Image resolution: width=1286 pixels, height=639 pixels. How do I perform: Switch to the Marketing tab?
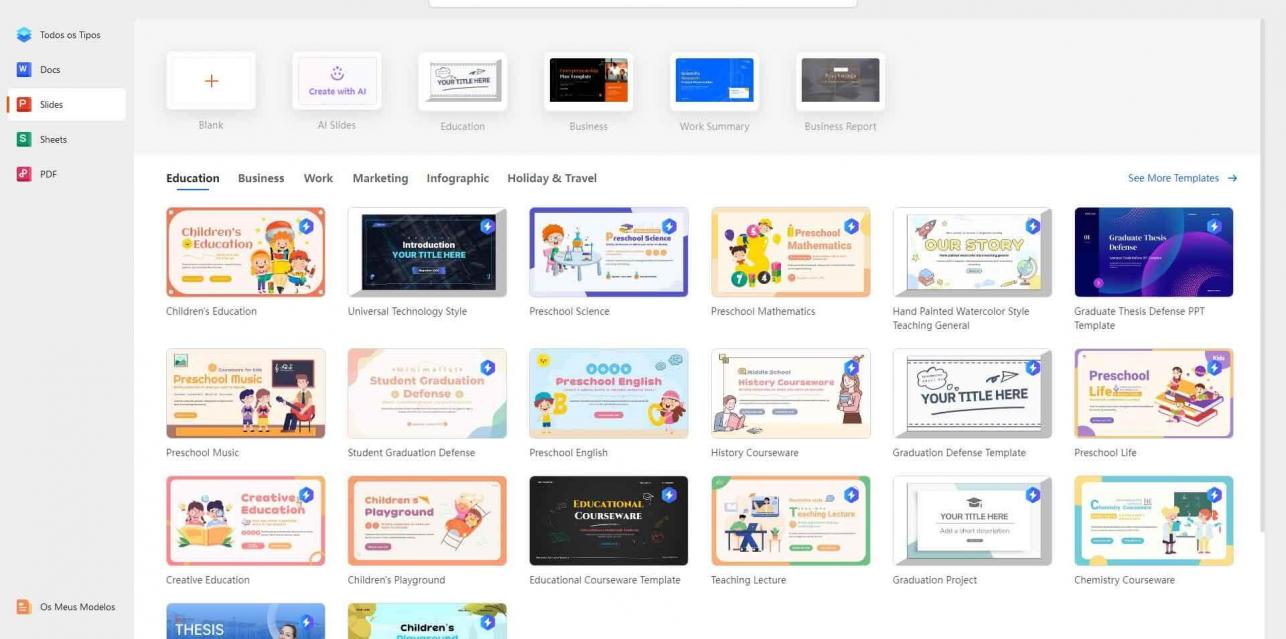(380, 178)
